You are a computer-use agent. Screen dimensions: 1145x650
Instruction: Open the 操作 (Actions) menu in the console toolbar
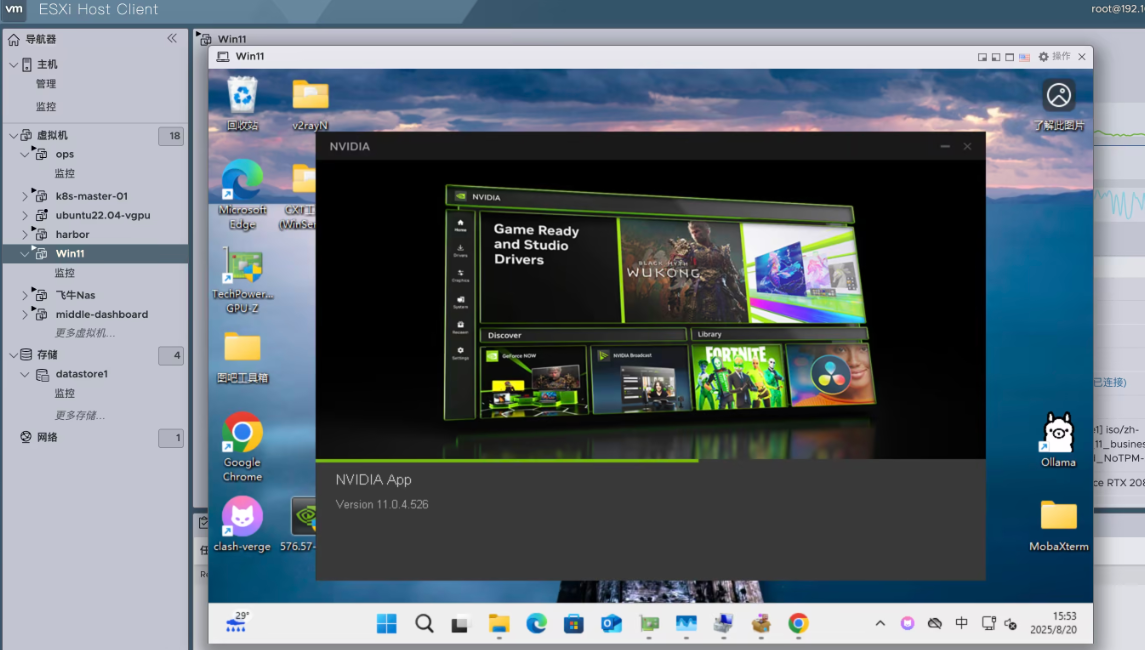click(1054, 56)
